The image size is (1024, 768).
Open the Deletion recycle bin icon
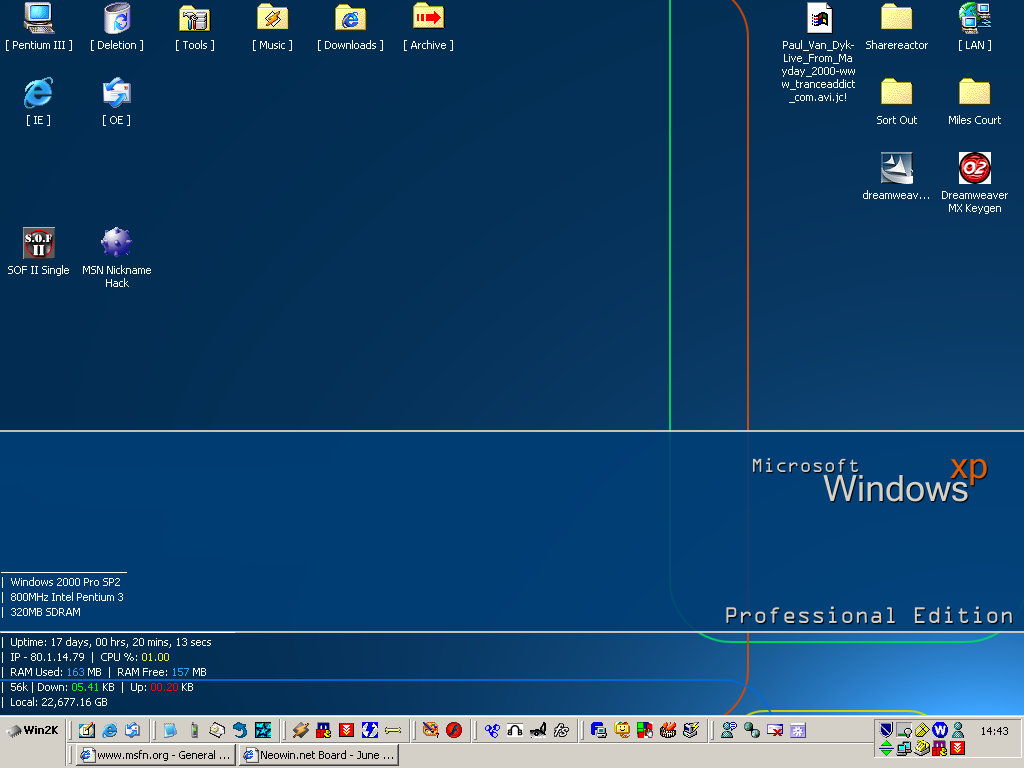coord(117,18)
